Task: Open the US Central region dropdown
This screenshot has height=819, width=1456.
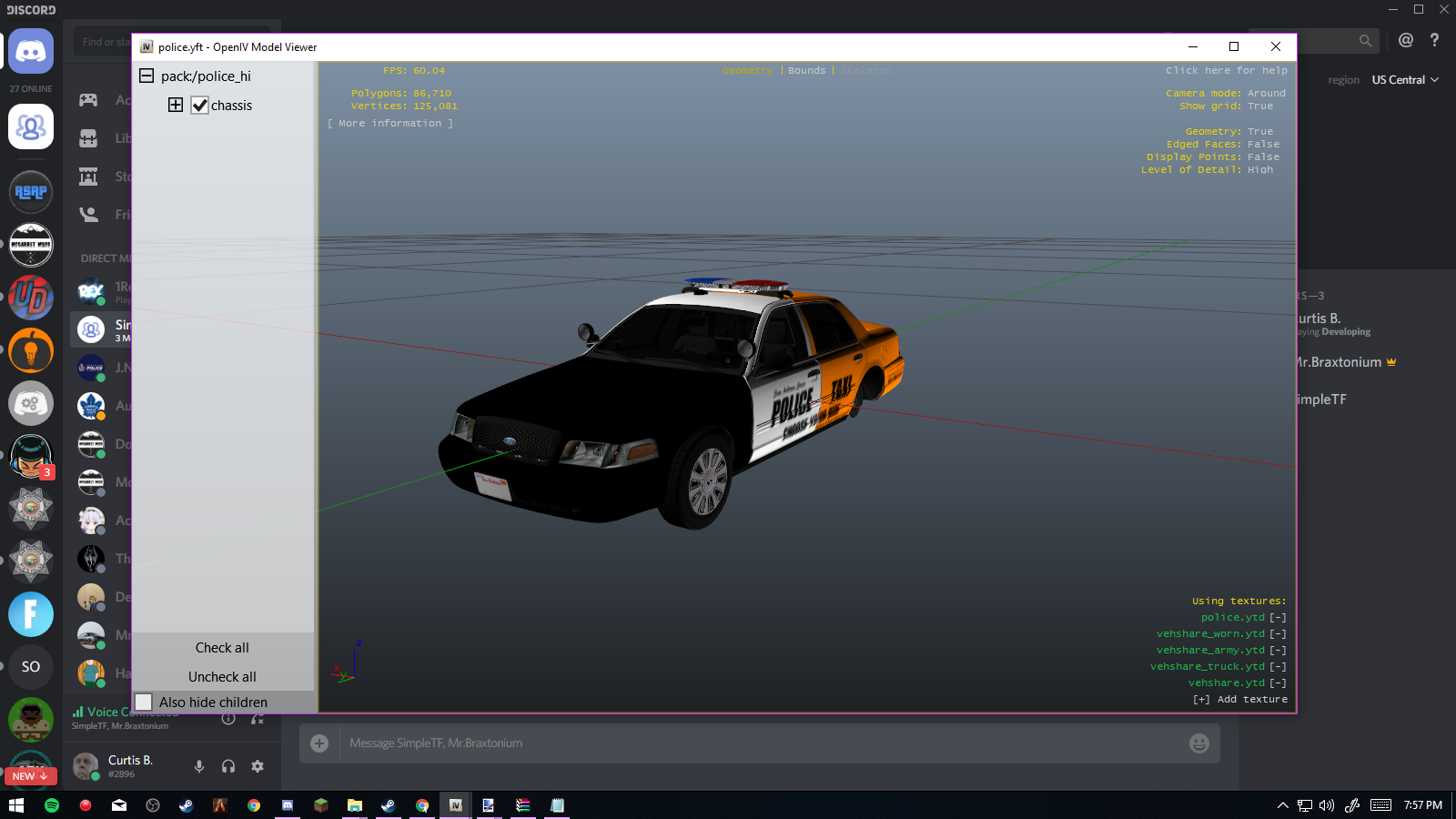Action: pyautogui.click(x=1405, y=80)
